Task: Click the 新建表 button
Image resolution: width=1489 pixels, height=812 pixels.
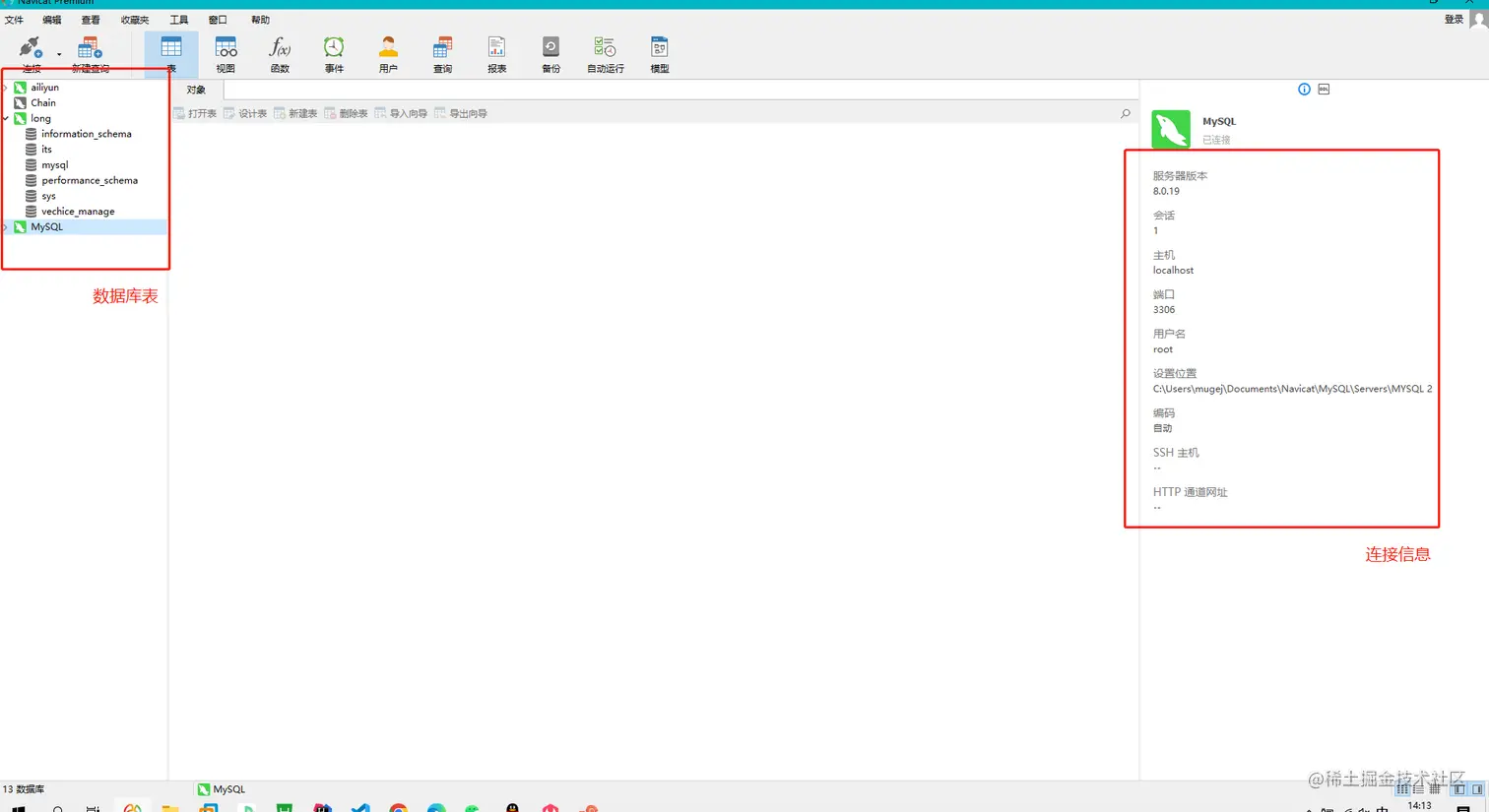Action: [295, 114]
